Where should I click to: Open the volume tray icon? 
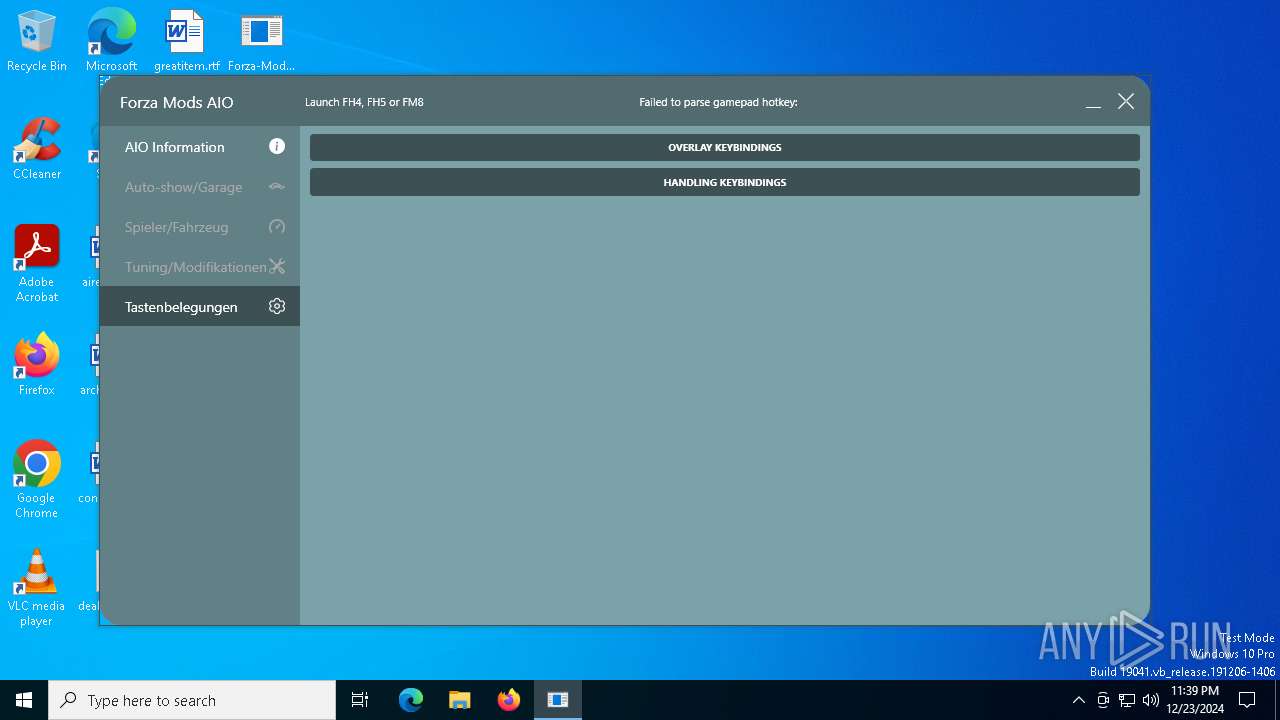click(x=1151, y=700)
